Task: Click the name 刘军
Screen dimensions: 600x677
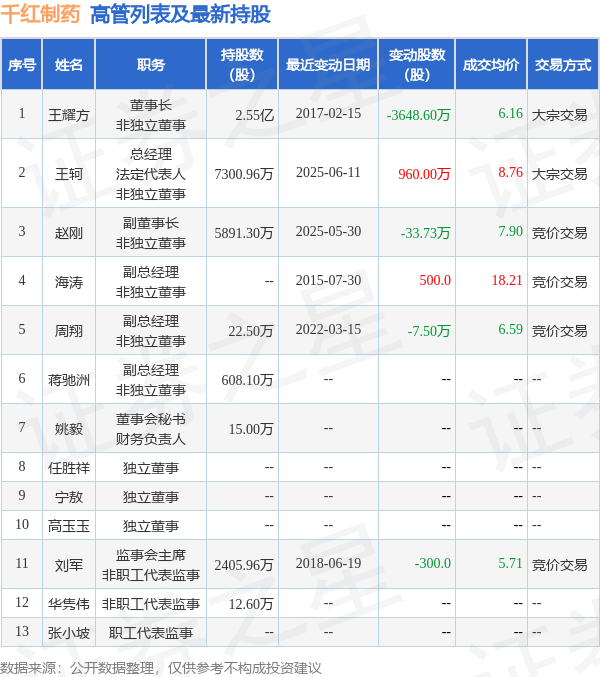Action: pos(69,565)
